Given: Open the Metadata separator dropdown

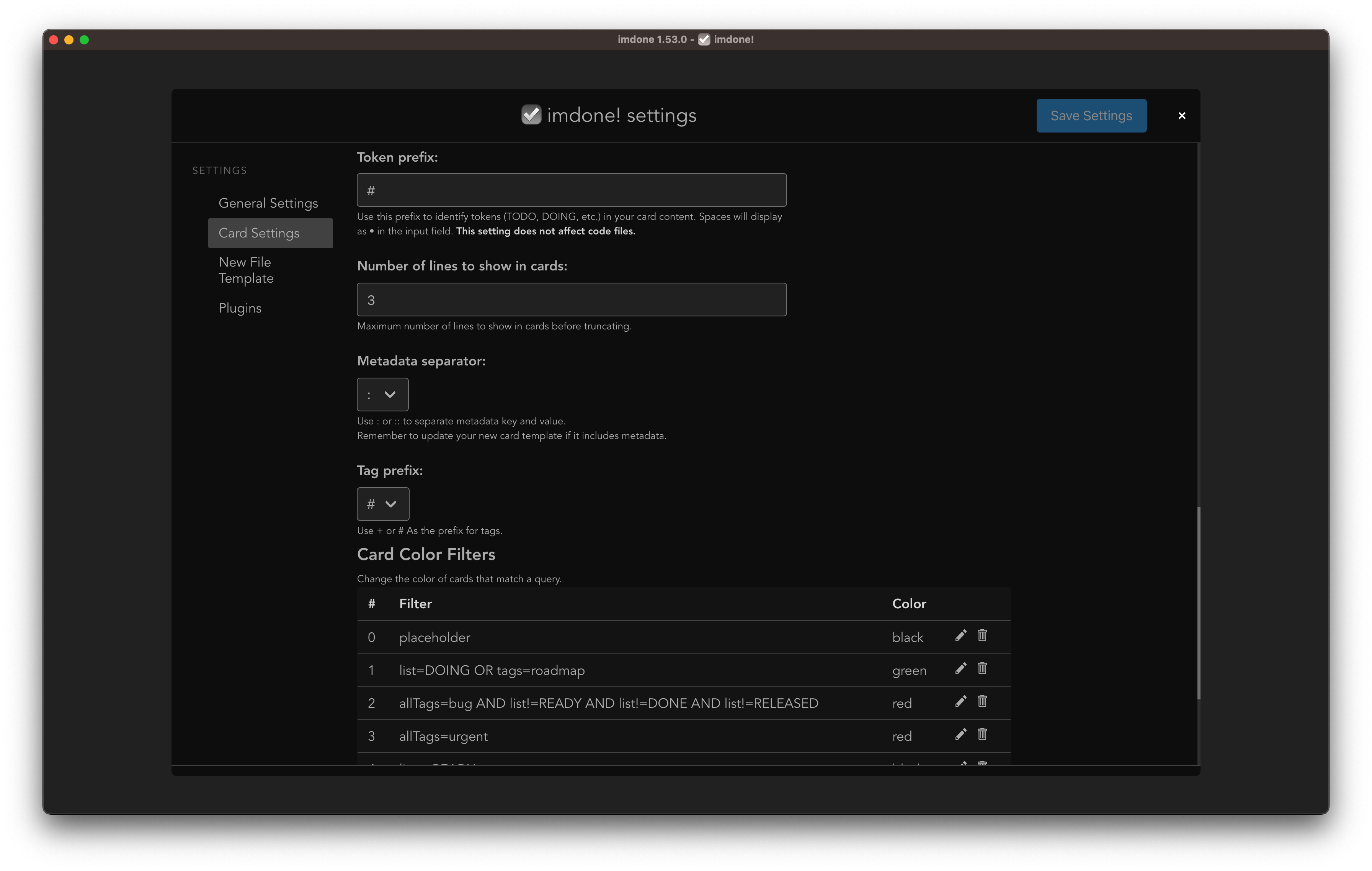Looking at the screenshot, I should (x=382, y=395).
